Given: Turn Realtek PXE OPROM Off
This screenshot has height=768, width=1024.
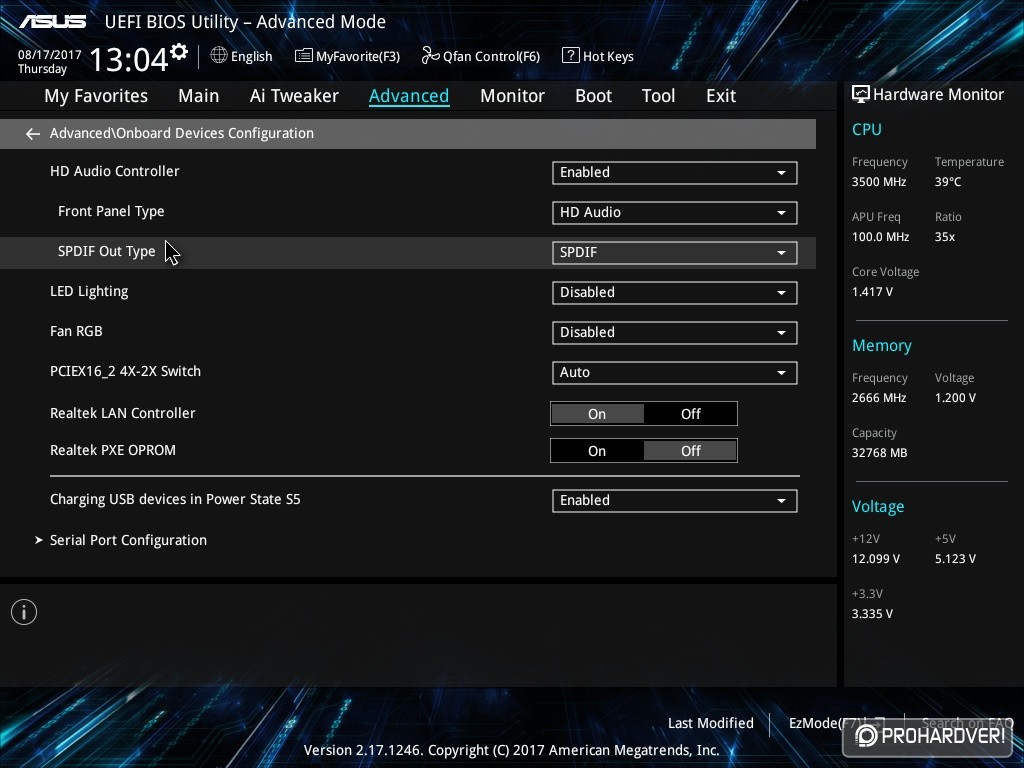Looking at the screenshot, I should (x=690, y=451).
